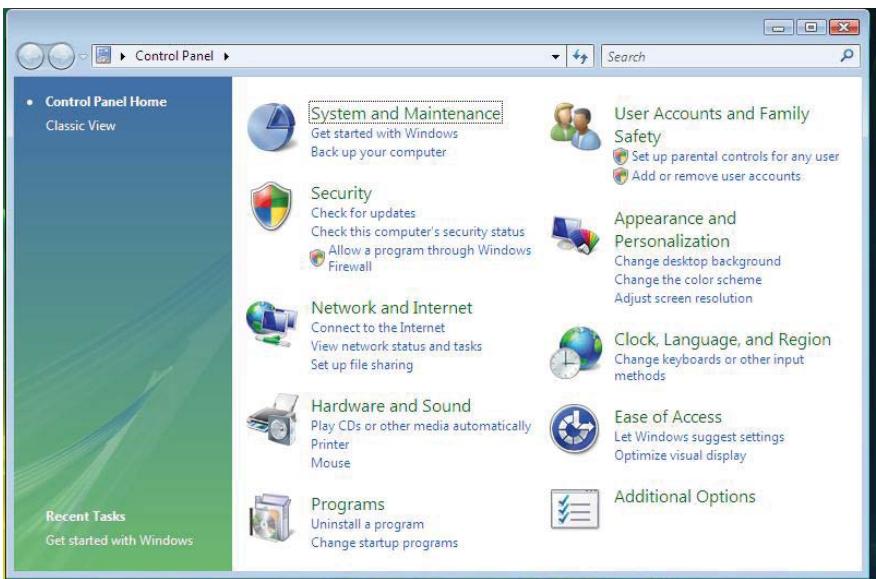Click the Mouse link
Screen dimensions: 876x579
pos(331,463)
